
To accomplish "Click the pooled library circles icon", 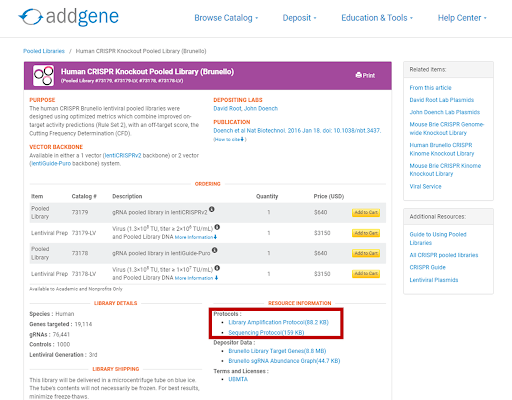I will pyautogui.click(x=43, y=76).
